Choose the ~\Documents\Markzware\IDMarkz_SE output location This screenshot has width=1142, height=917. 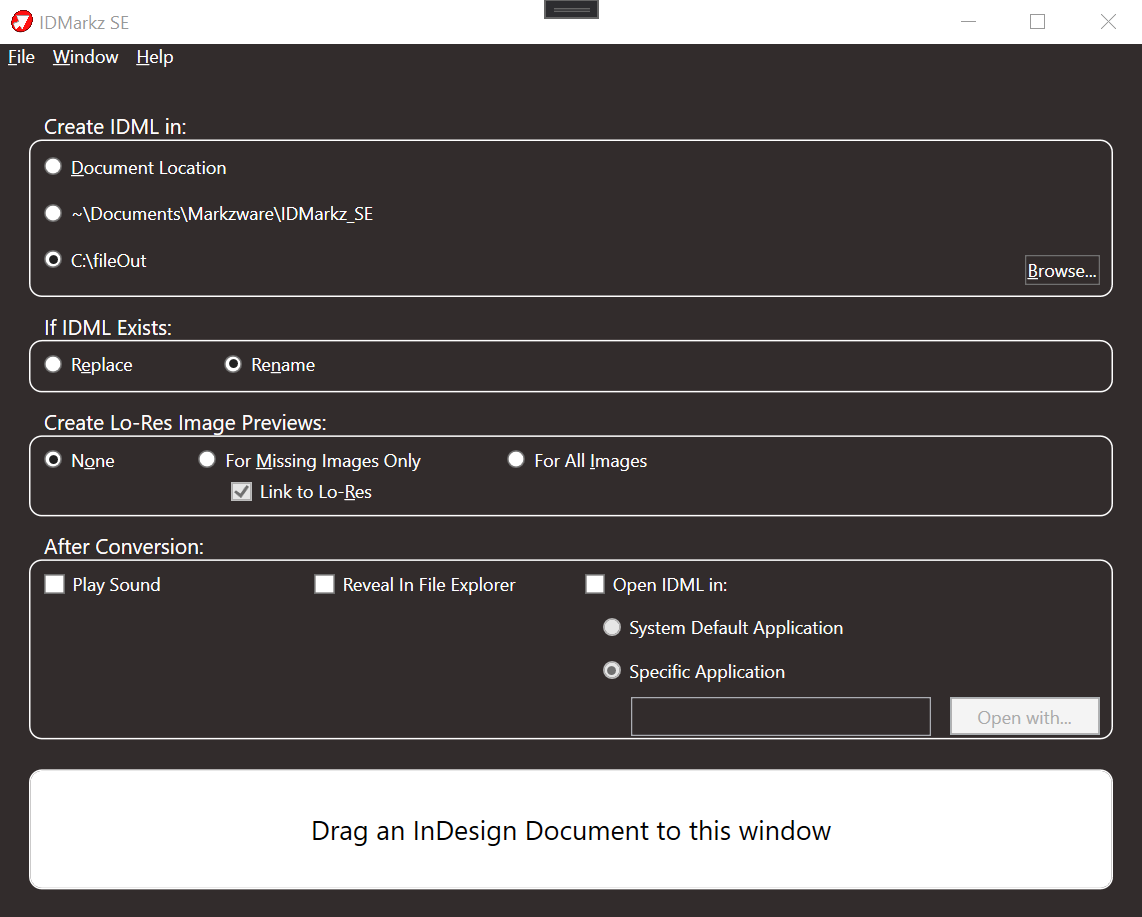pyautogui.click(x=53, y=213)
